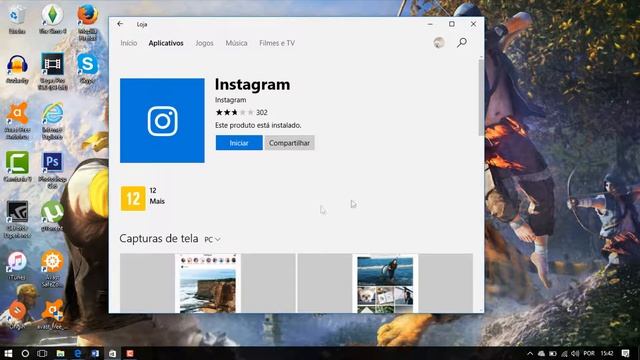Open the red app on taskbar

pyautogui.click(x=130, y=353)
